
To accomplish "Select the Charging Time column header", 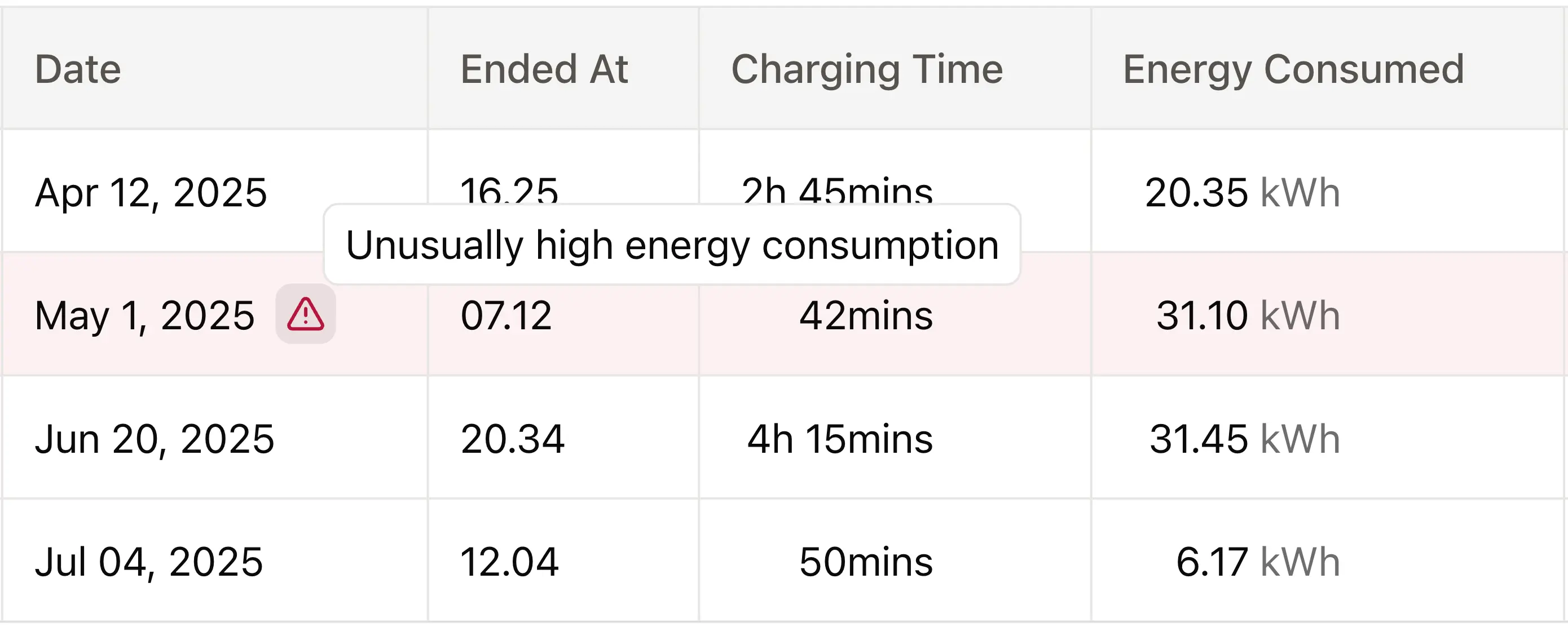I will point(867,69).
